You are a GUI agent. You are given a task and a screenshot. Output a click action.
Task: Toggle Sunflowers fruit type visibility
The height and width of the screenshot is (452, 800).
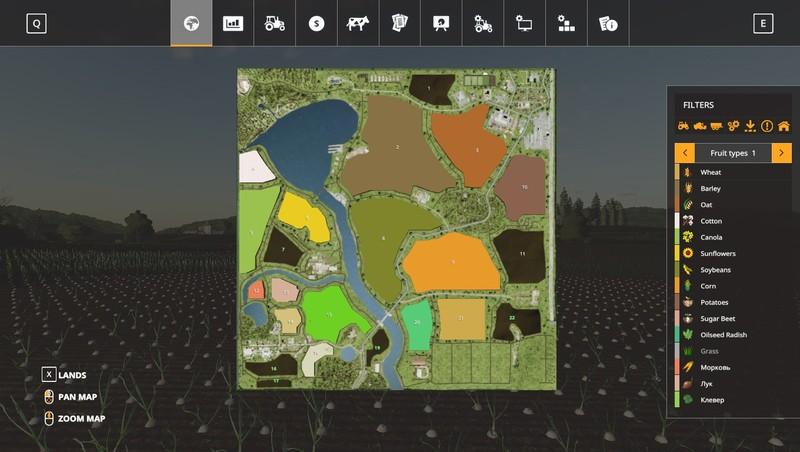coord(733,254)
